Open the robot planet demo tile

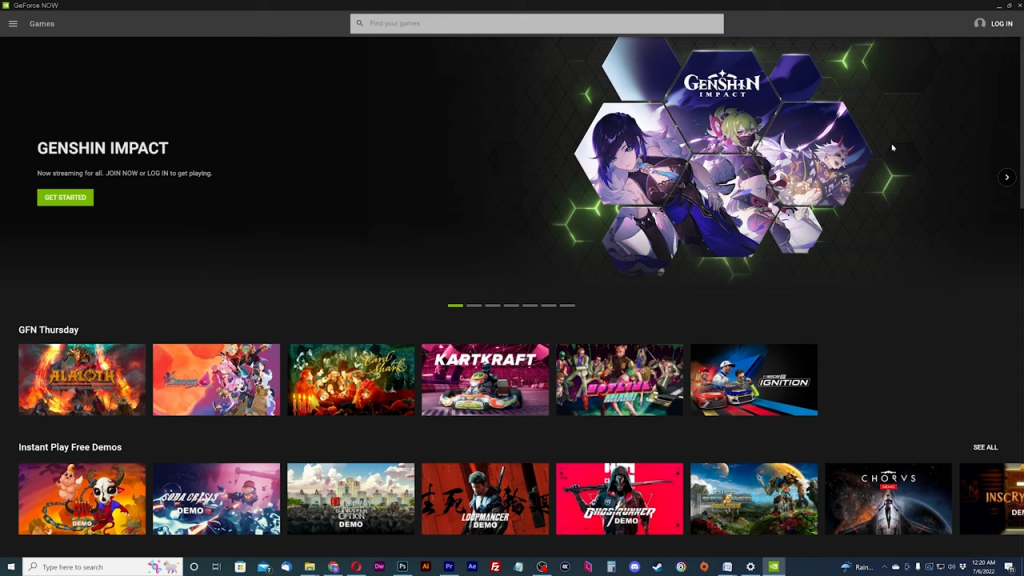click(x=754, y=499)
